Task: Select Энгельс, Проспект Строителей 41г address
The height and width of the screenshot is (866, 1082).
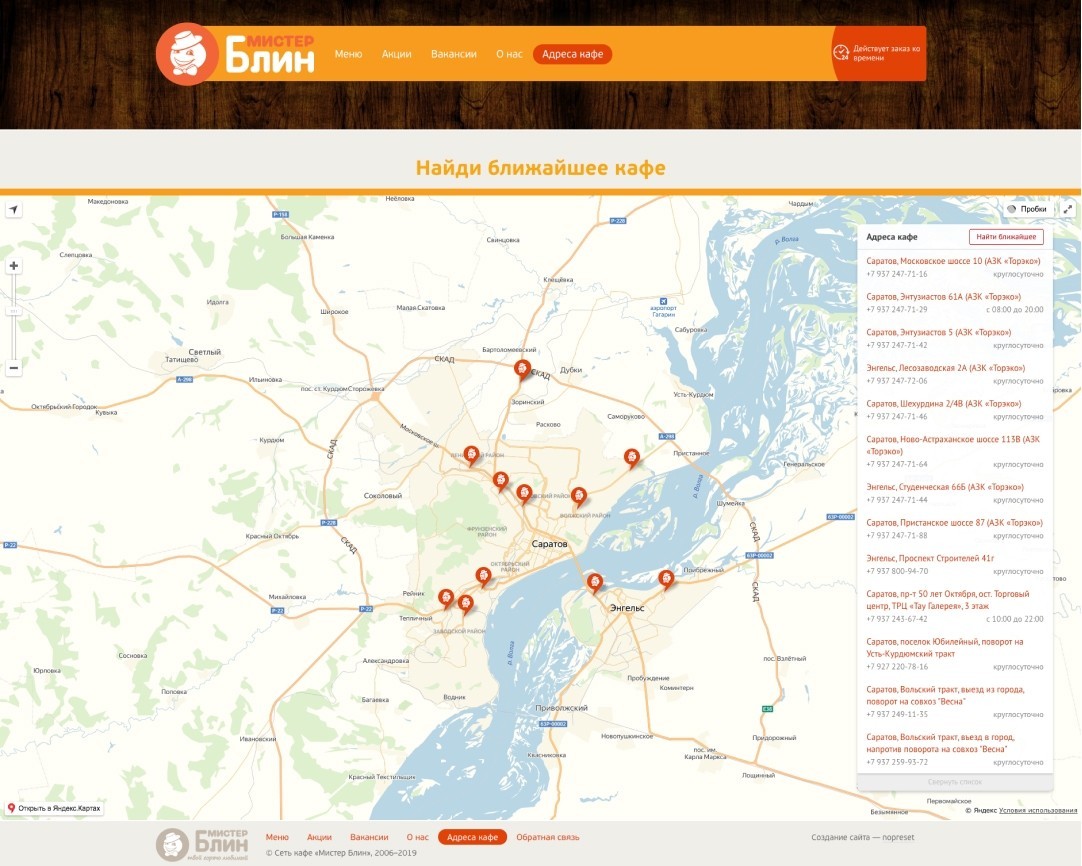Action: pos(930,558)
